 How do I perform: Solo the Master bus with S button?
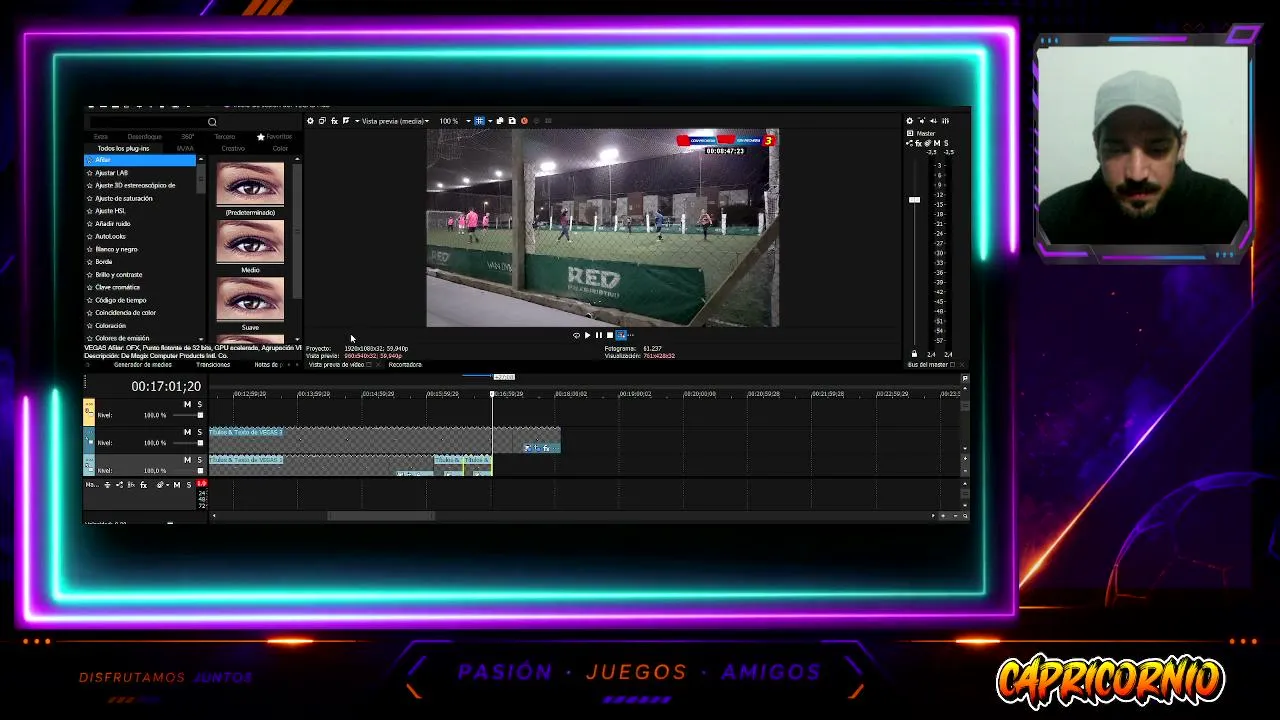tap(946, 144)
